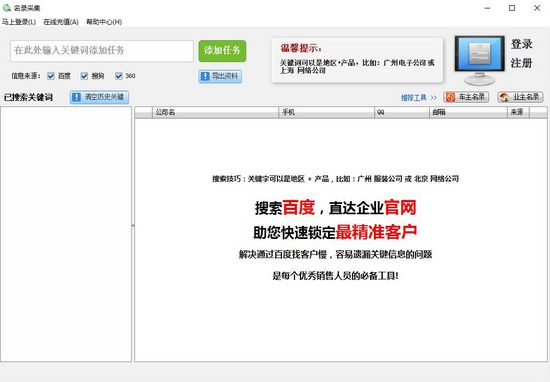This screenshot has height=382, width=550.
Task: Open the 帮助中心(H) menu
Action: pyautogui.click(x=104, y=22)
